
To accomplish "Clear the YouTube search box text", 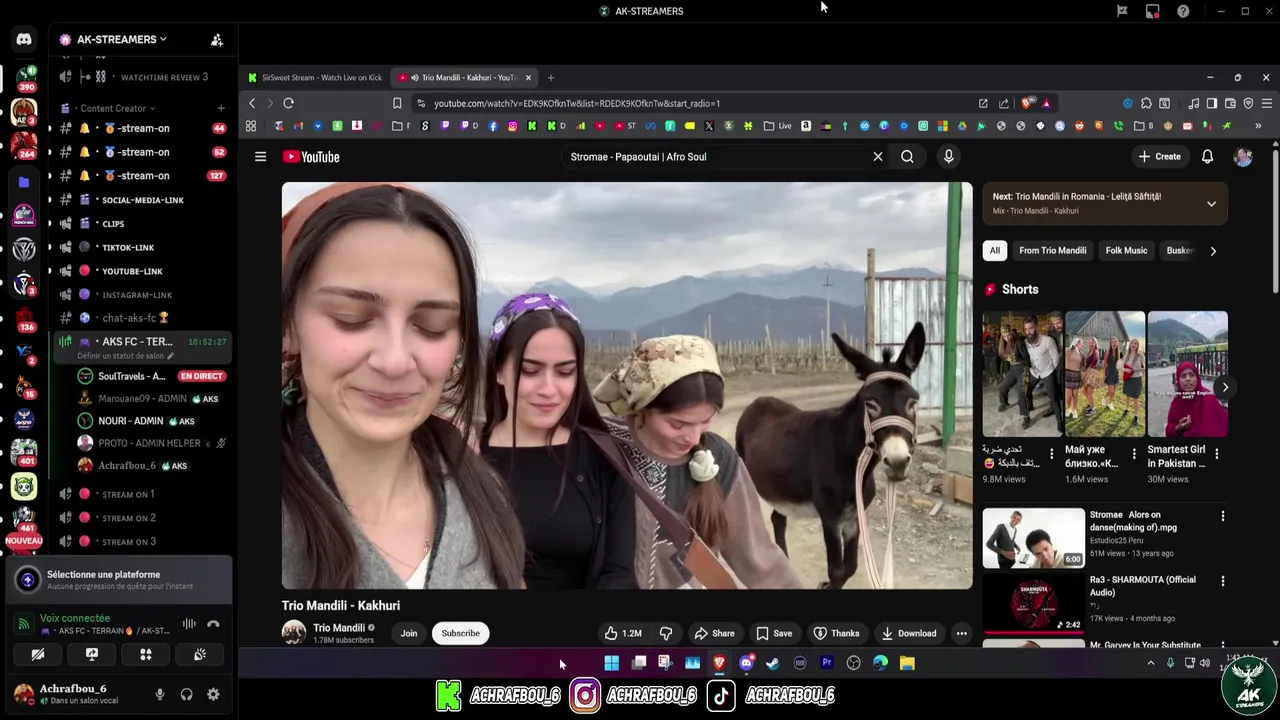I will pos(878,156).
